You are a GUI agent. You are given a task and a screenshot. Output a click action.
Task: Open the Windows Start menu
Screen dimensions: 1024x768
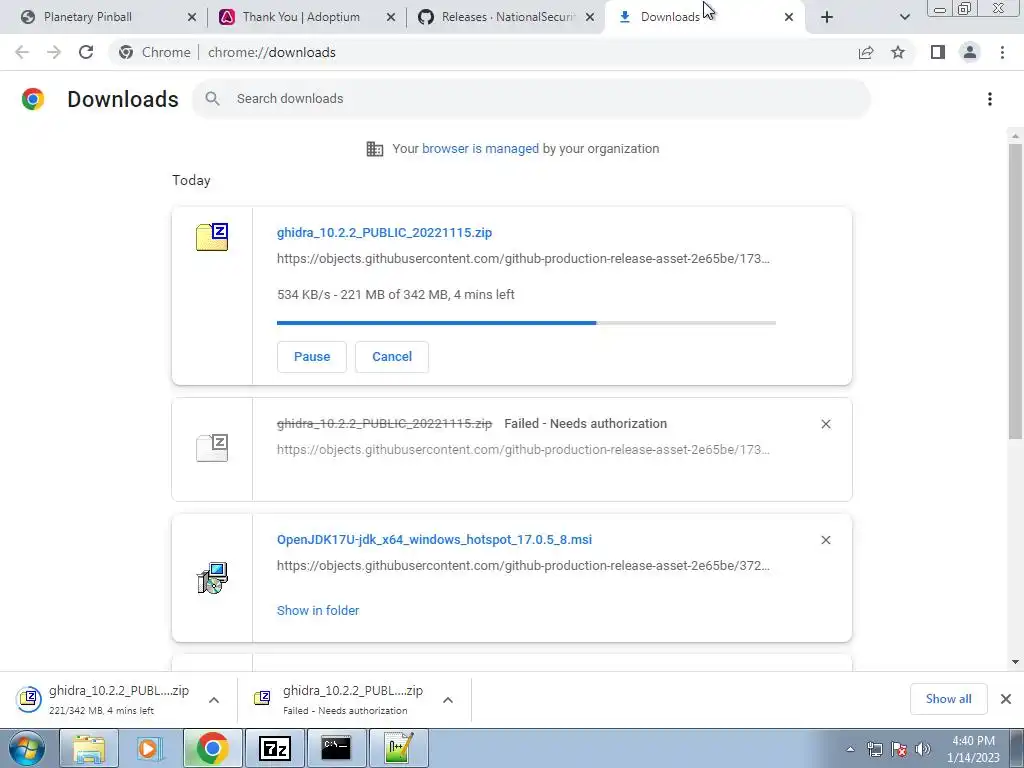[26, 748]
